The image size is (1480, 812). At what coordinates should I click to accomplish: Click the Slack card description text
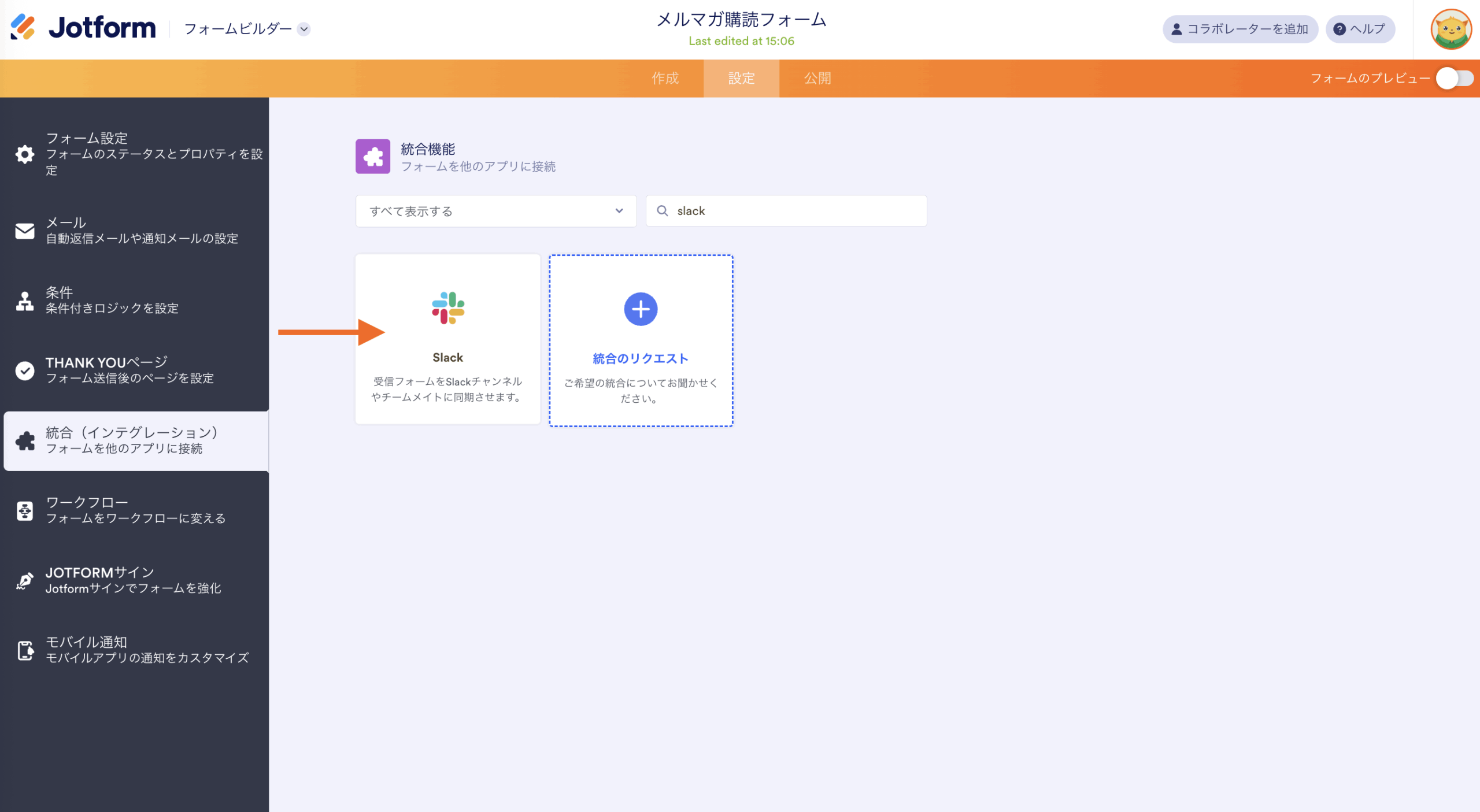tap(447, 389)
